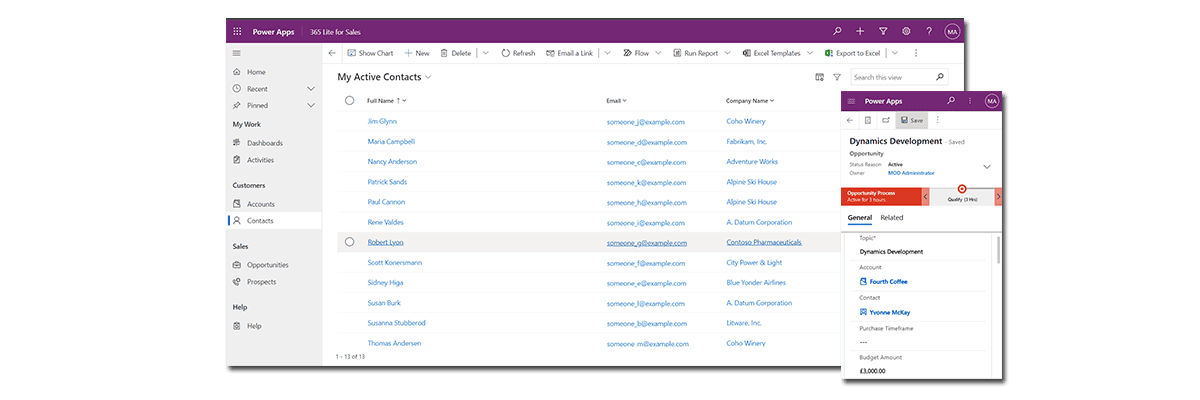Click Email a Link command
Viewport: 1200px width, 400px height.
click(569, 53)
